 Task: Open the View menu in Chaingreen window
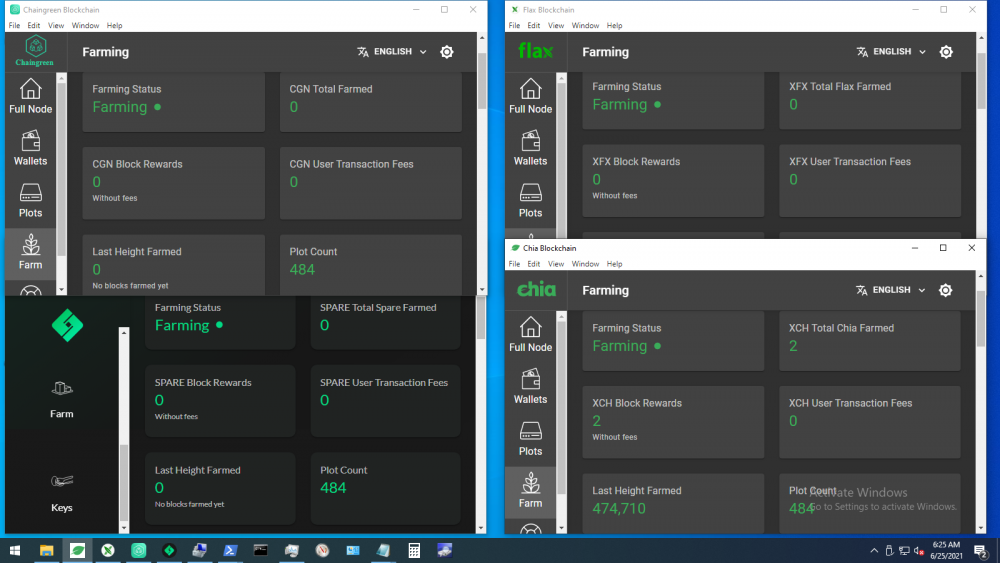55,26
